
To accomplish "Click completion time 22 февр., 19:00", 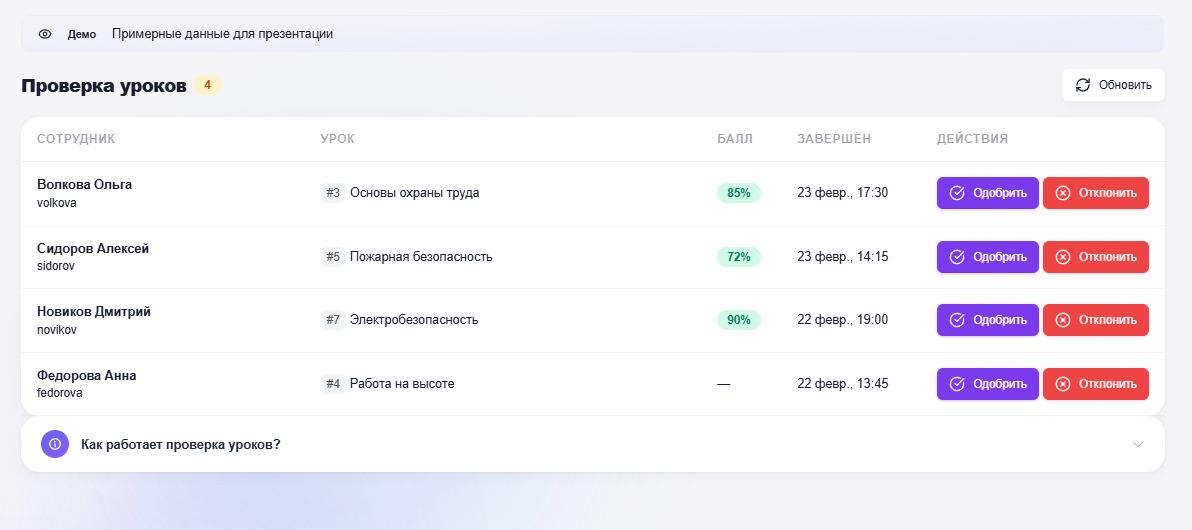I will coord(842,320).
